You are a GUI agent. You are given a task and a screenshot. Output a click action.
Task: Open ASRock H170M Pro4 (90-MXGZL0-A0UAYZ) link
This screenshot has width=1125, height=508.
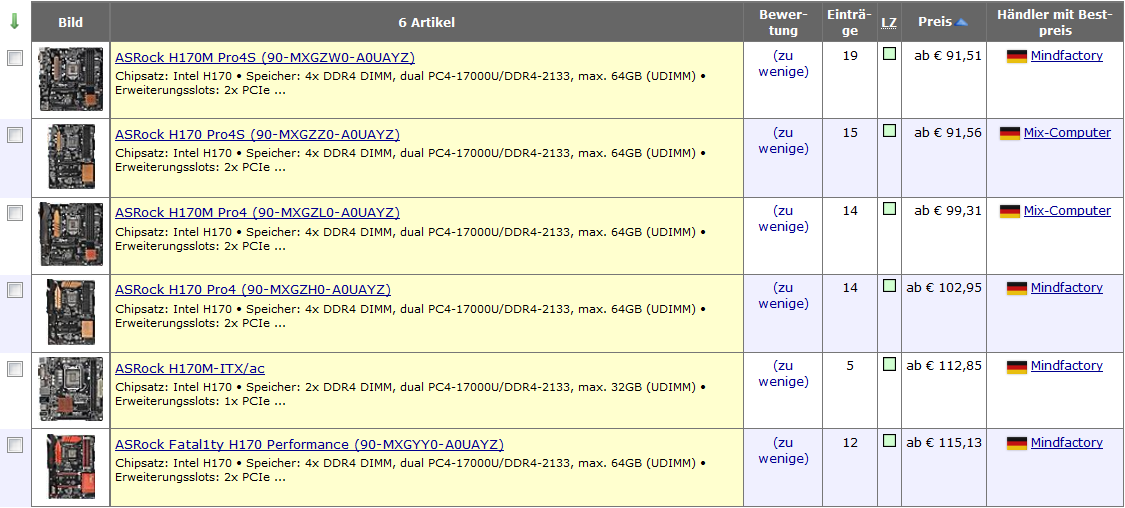258,212
